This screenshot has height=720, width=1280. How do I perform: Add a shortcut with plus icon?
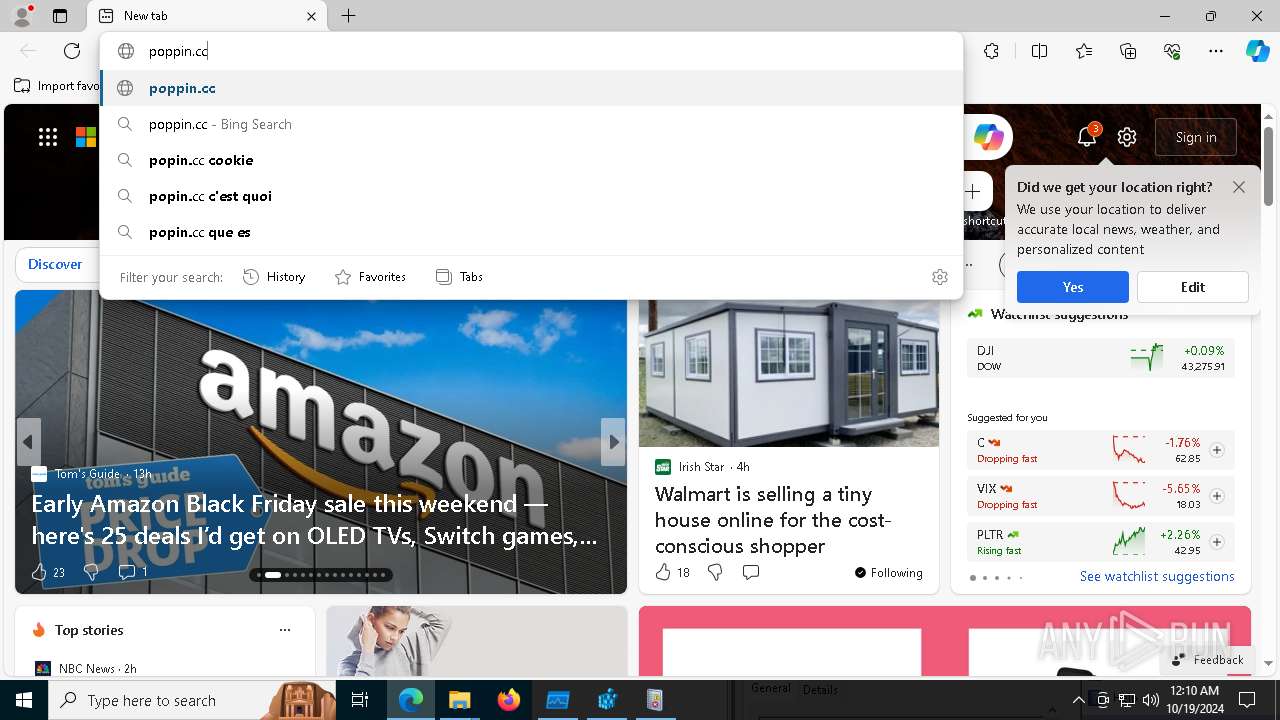[973, 191]
